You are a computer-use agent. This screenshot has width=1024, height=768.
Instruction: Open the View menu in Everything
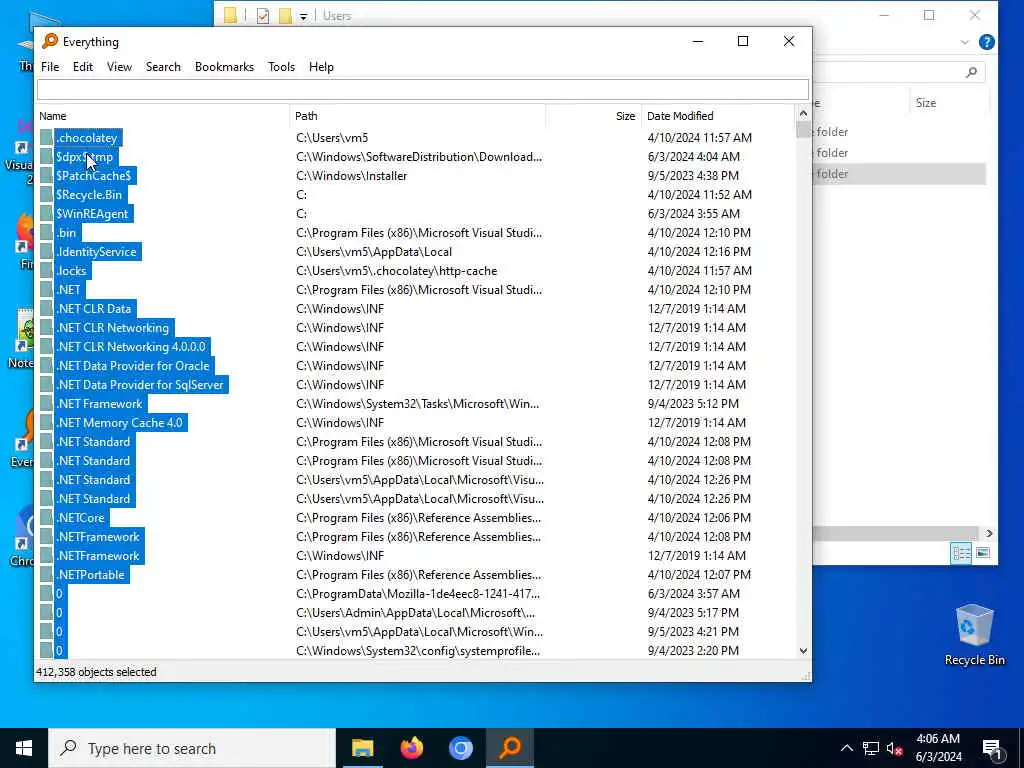119,67
